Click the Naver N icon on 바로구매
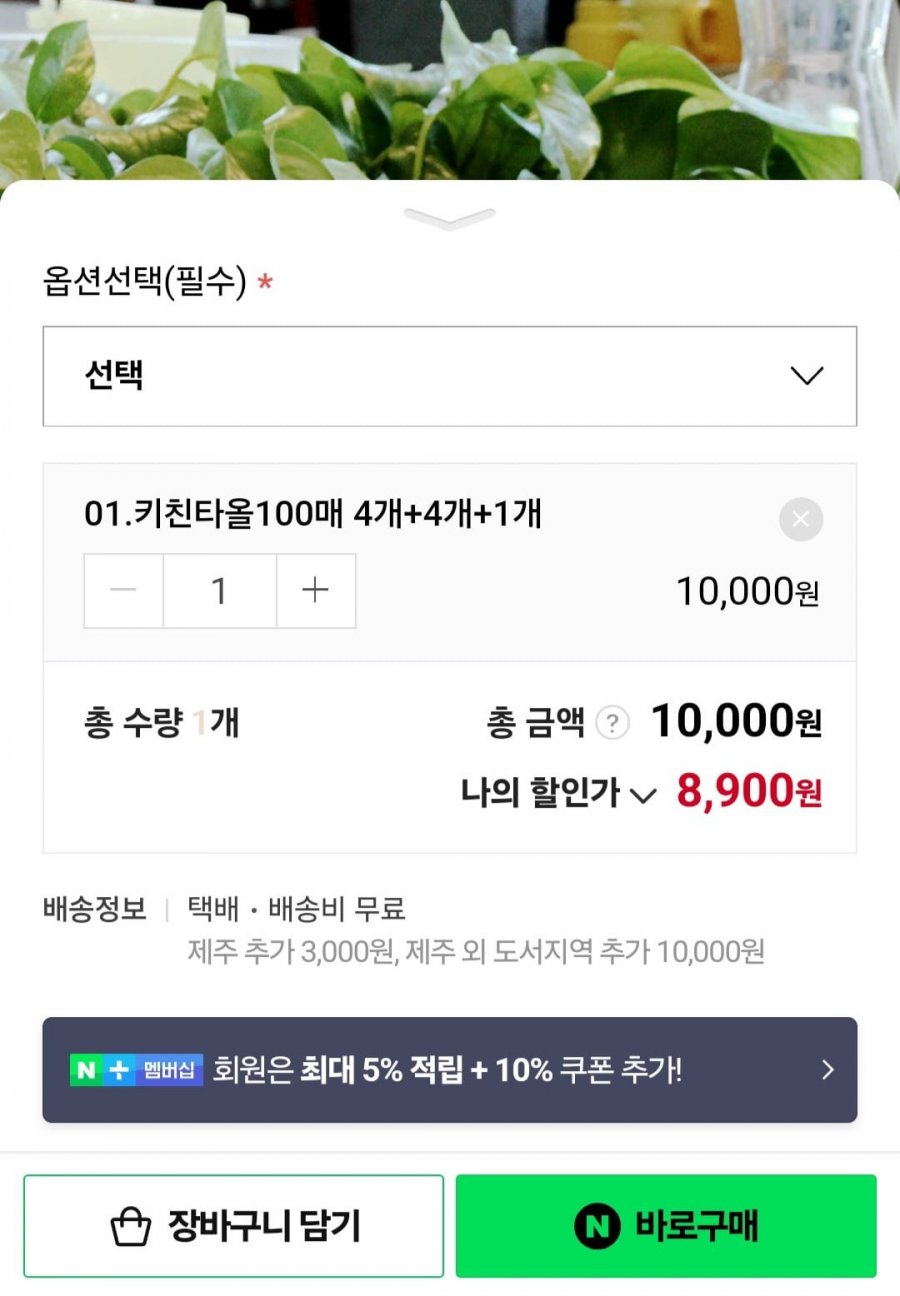 point(597,1226)
